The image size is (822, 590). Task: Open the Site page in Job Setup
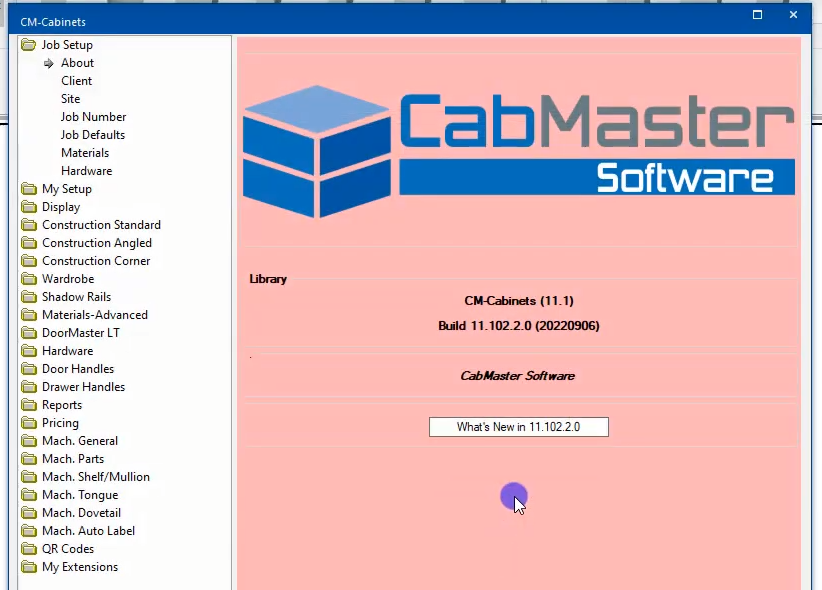click(70, 99)
